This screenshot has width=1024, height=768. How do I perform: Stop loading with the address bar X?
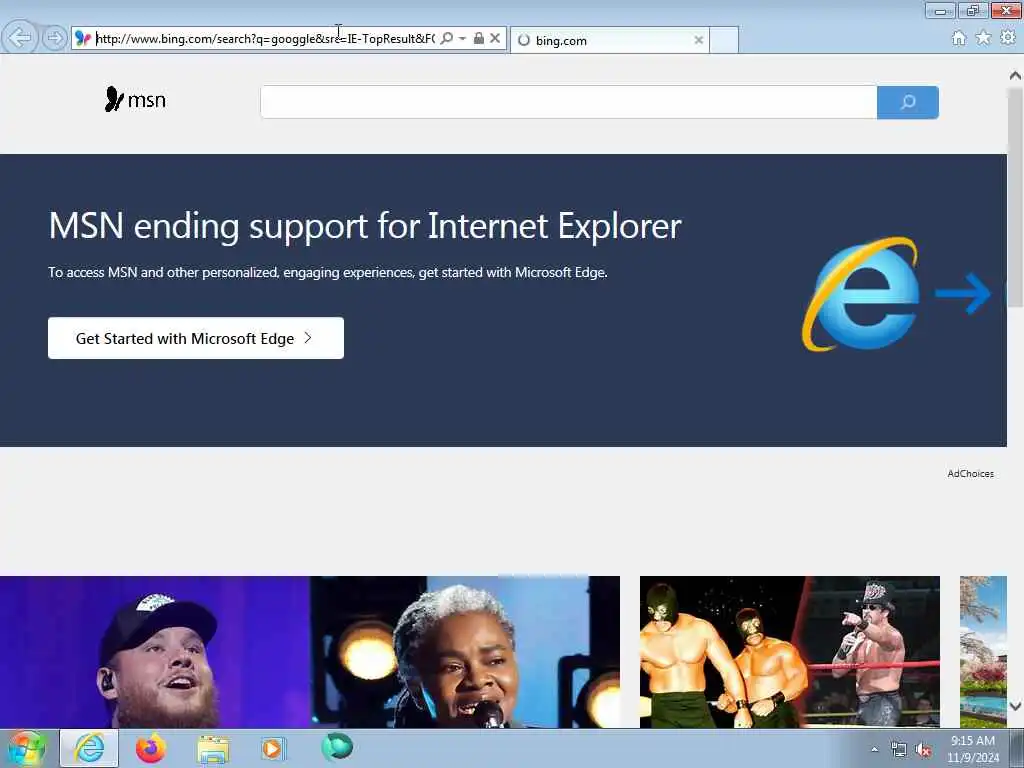[x=495, y=39]
